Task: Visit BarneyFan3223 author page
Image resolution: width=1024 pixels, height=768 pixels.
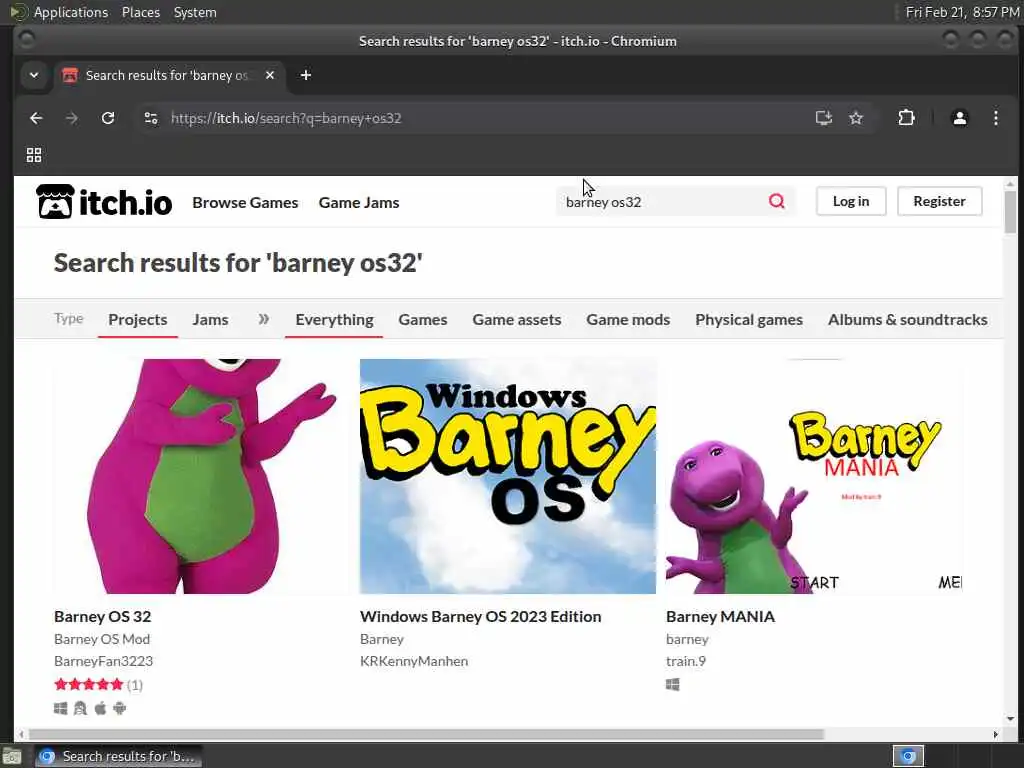Action: click(103, 661)
